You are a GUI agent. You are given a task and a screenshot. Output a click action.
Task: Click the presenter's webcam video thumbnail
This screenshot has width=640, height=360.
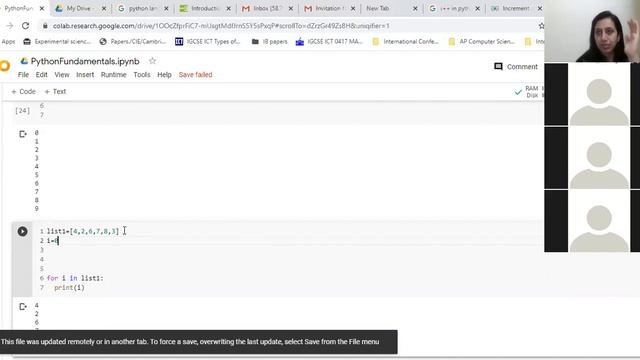(592, 31)
